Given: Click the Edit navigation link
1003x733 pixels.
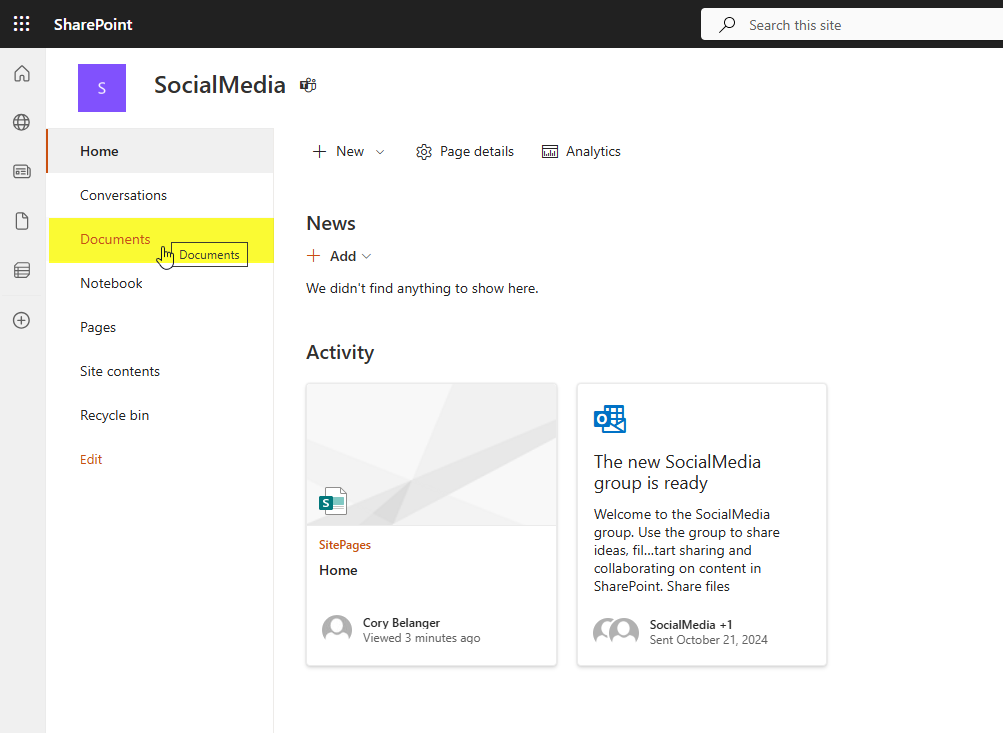Looking at the screenshot, I should coord(91,459).
